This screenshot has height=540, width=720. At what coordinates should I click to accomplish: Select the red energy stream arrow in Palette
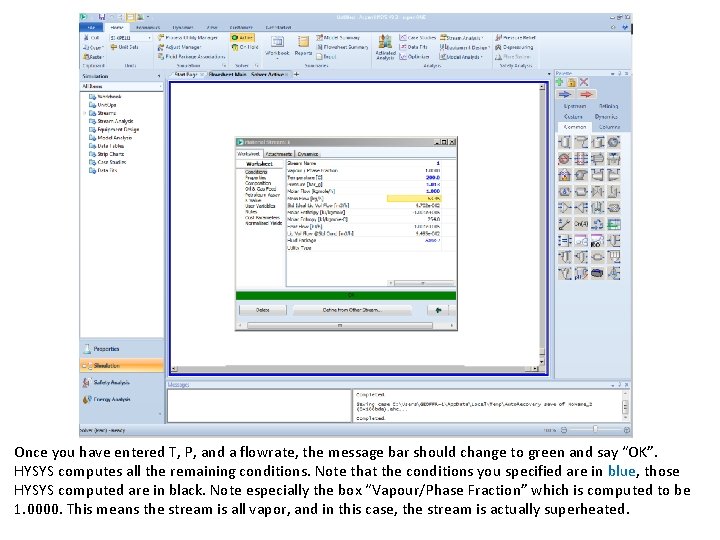pos(586,94)
